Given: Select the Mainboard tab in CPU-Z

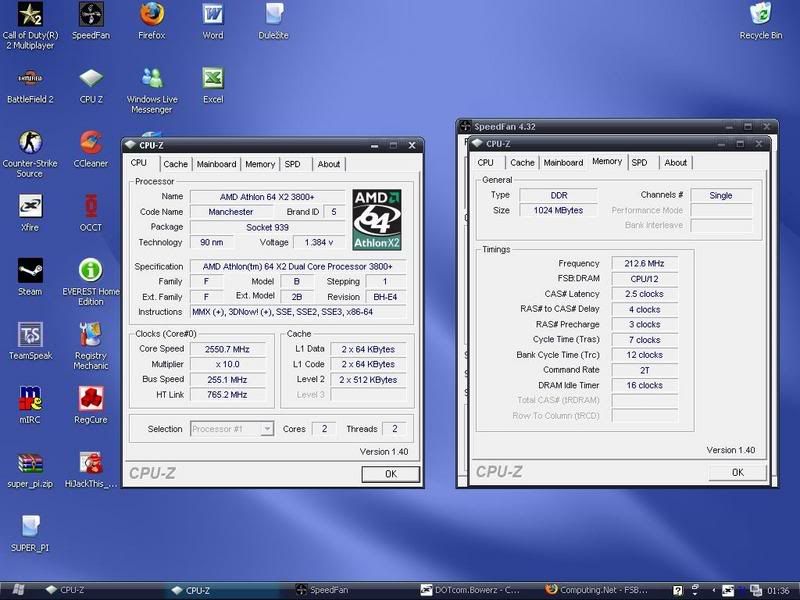Looking at the screenshot, I should tap(216, 164).
